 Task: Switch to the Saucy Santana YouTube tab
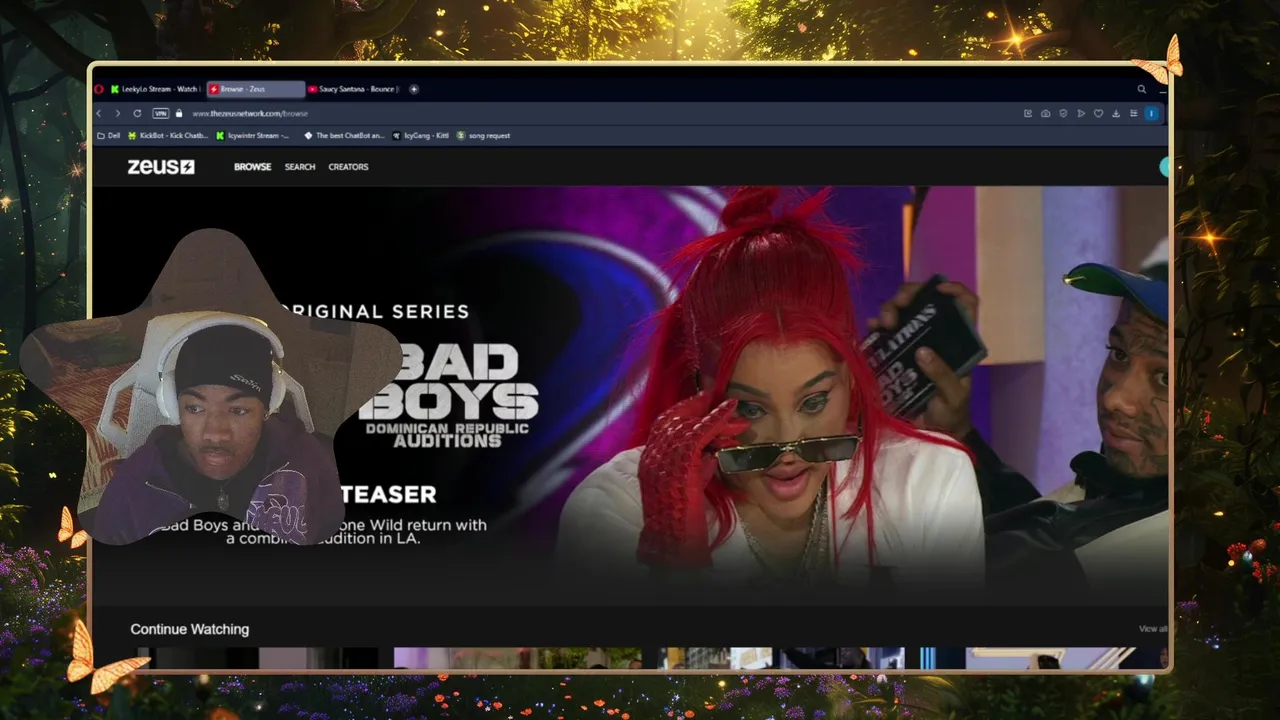pos(354,89)
